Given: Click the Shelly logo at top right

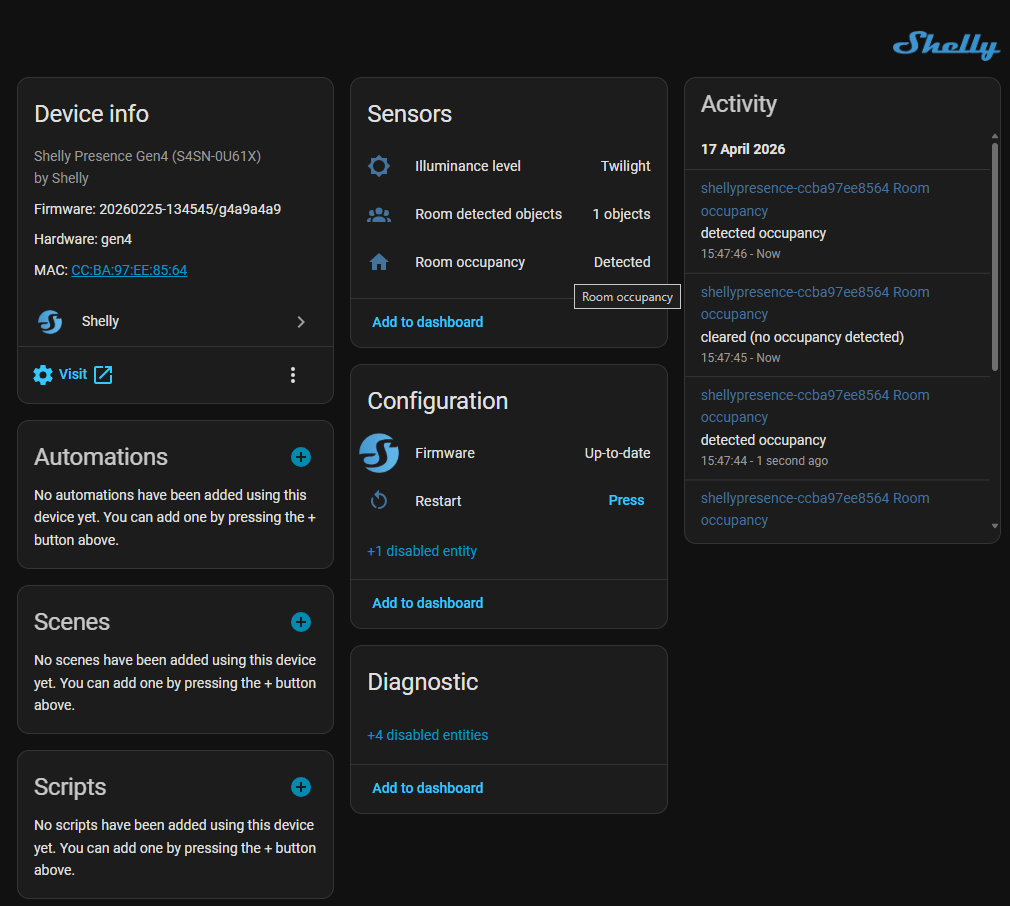Looking at the screenshot, I should (x=945, y=46).
